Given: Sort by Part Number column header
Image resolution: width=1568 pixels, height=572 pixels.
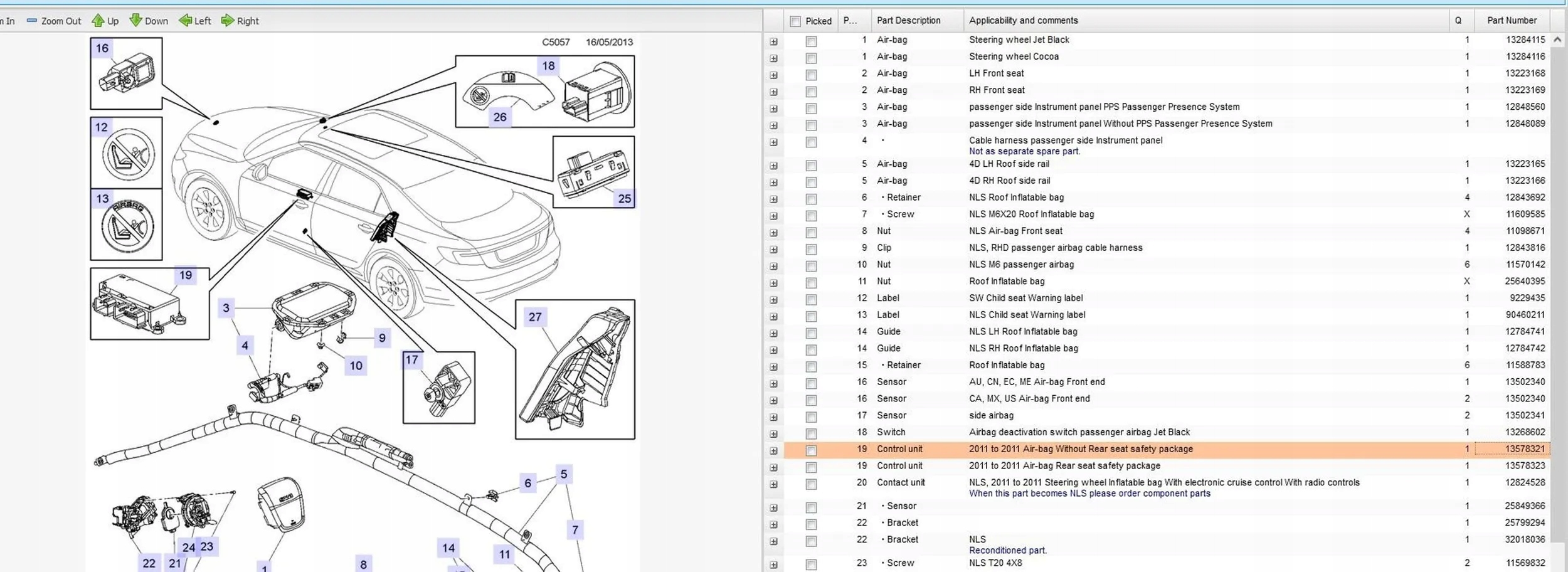Looking at the screenshot, I should 1512,21.
